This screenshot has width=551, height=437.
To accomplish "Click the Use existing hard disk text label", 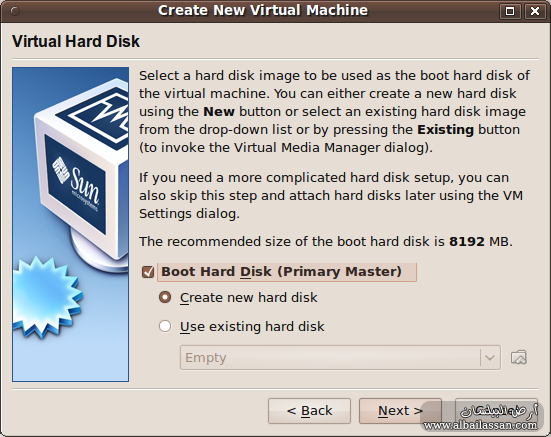I will pyautogui.click(x=252, y=326).
